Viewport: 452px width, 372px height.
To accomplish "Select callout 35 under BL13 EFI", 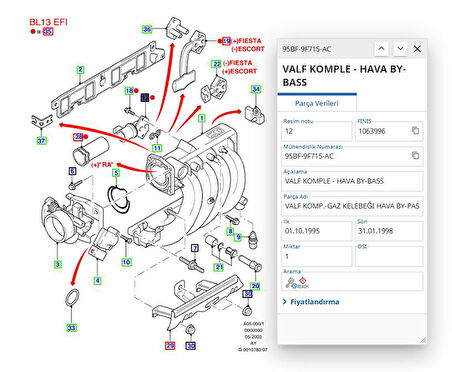I will [x=48, y=32].
